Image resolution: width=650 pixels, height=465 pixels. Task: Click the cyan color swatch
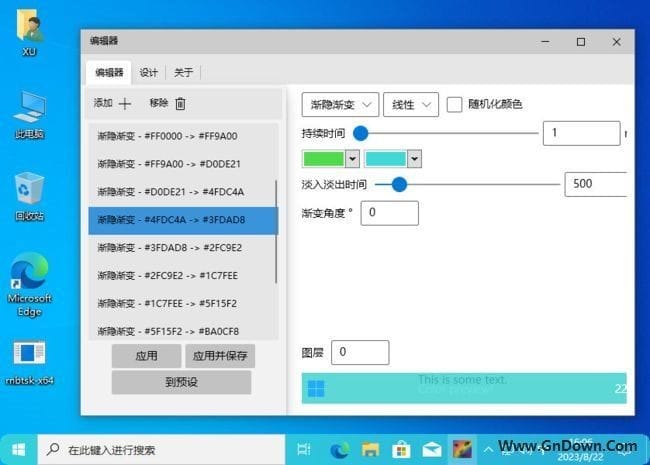click(x=386, y=159)
